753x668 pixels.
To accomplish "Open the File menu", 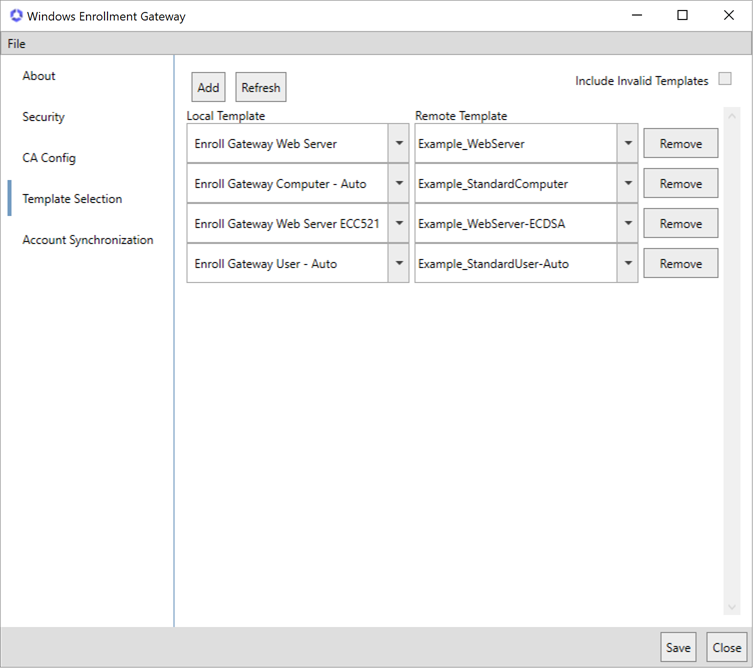I will tap(16, 44).
